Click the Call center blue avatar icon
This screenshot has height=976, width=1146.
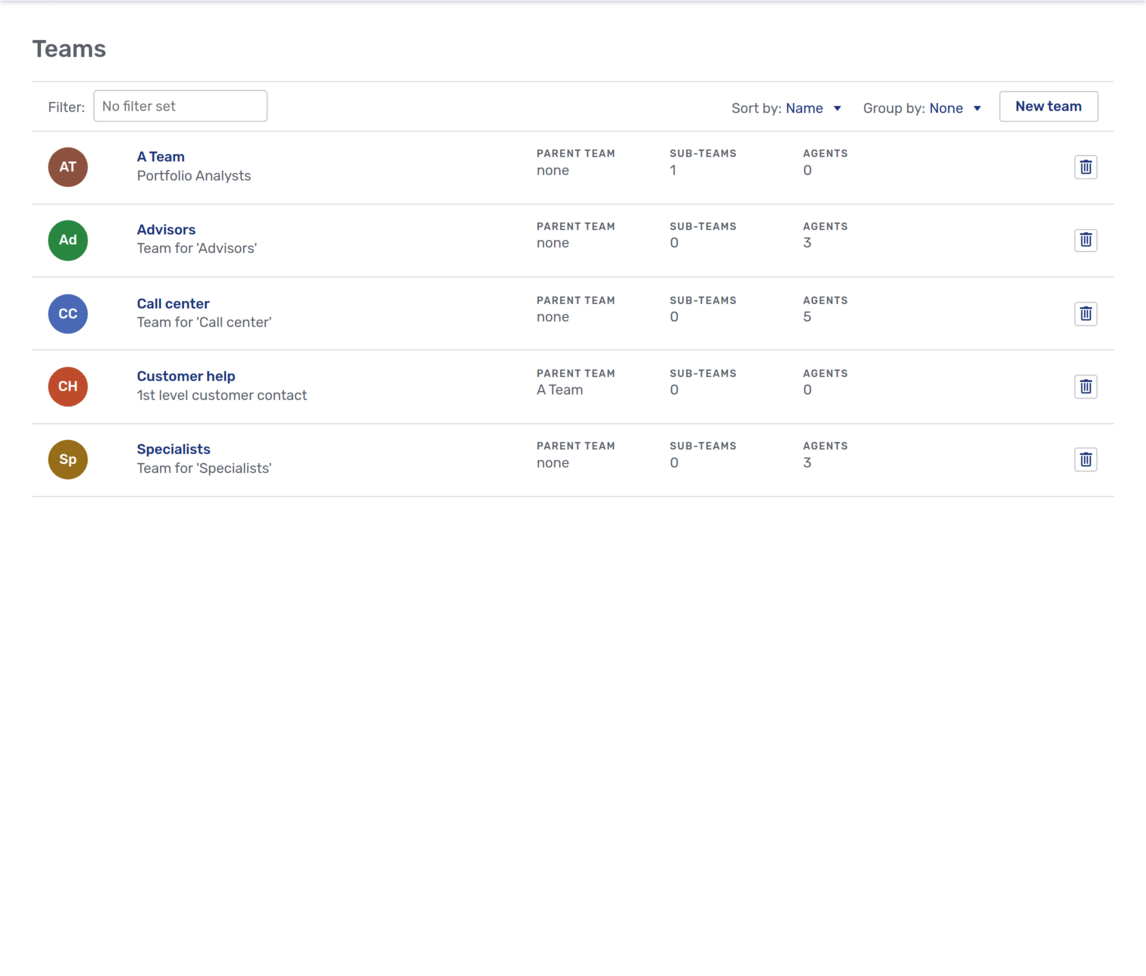(67, 313)
